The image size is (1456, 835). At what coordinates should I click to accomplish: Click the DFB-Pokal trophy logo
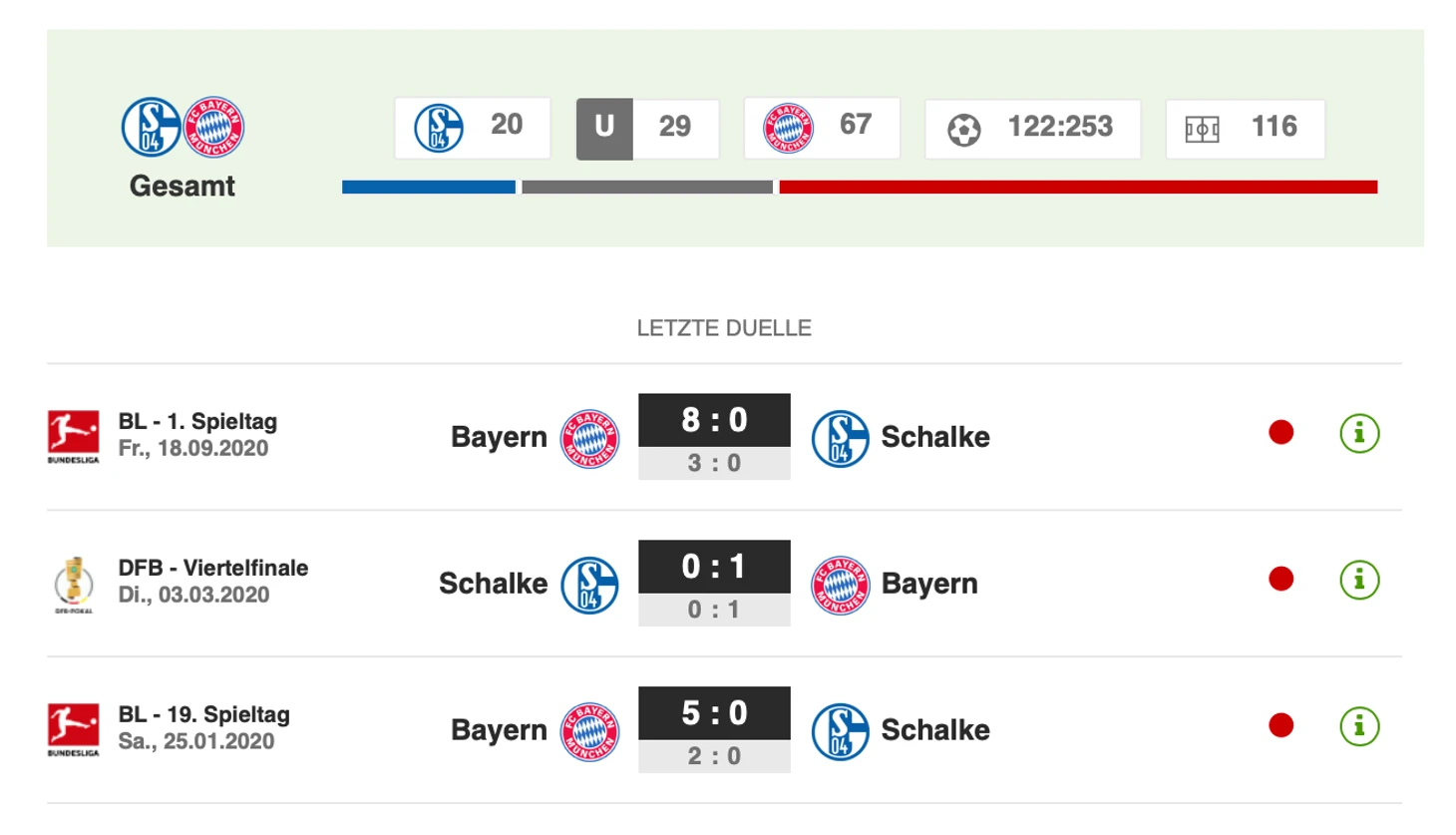coord(73,584)
